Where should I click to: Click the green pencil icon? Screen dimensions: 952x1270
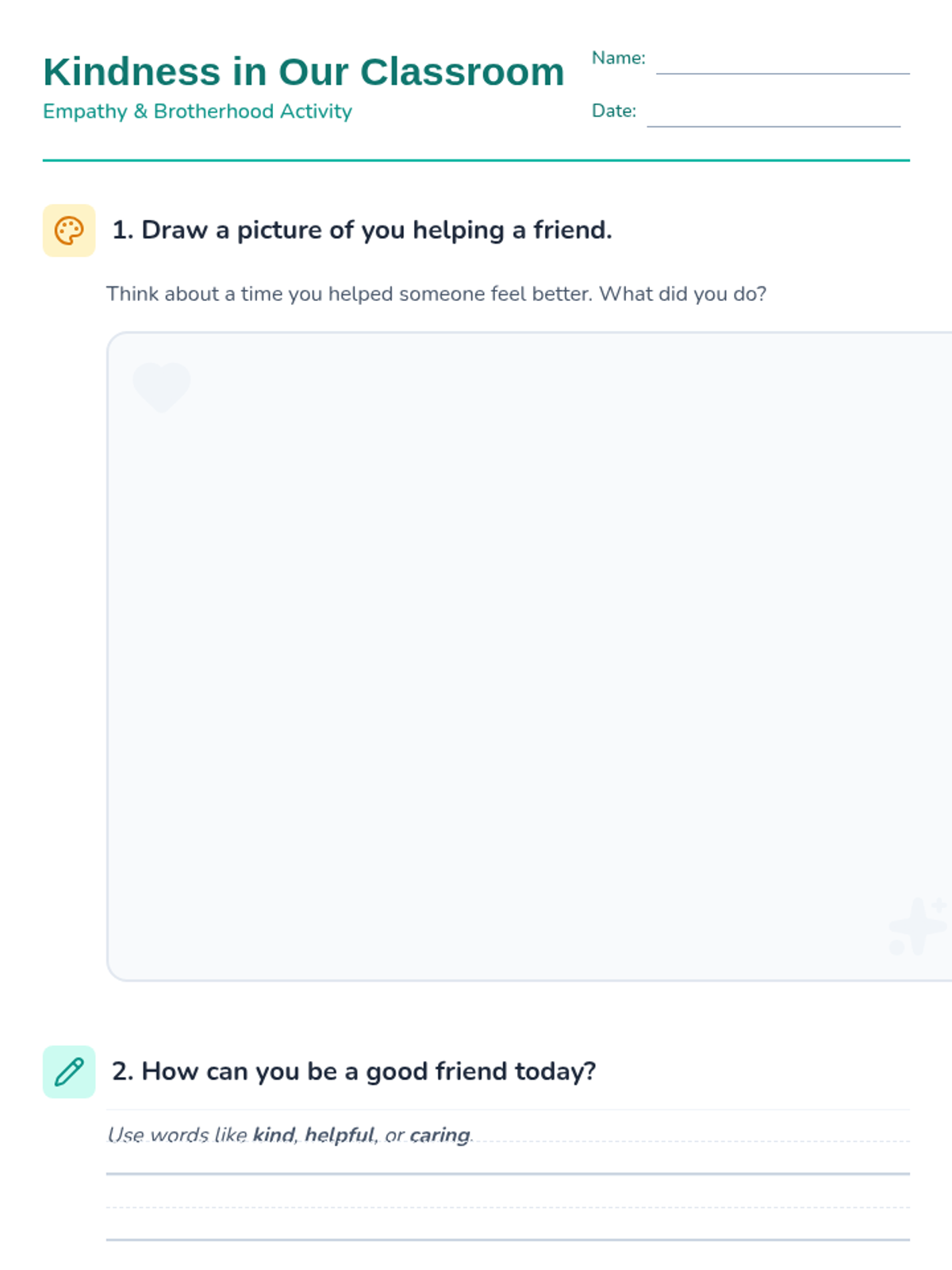pyautogui.click(x=69, y=1072)
